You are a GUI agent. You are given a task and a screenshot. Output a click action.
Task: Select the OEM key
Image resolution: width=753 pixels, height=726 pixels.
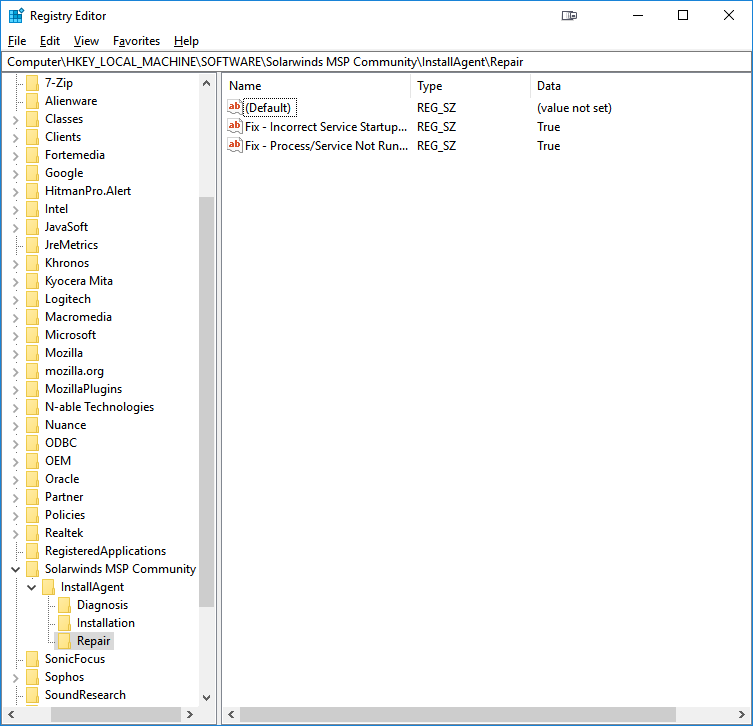tap(58, 461)
